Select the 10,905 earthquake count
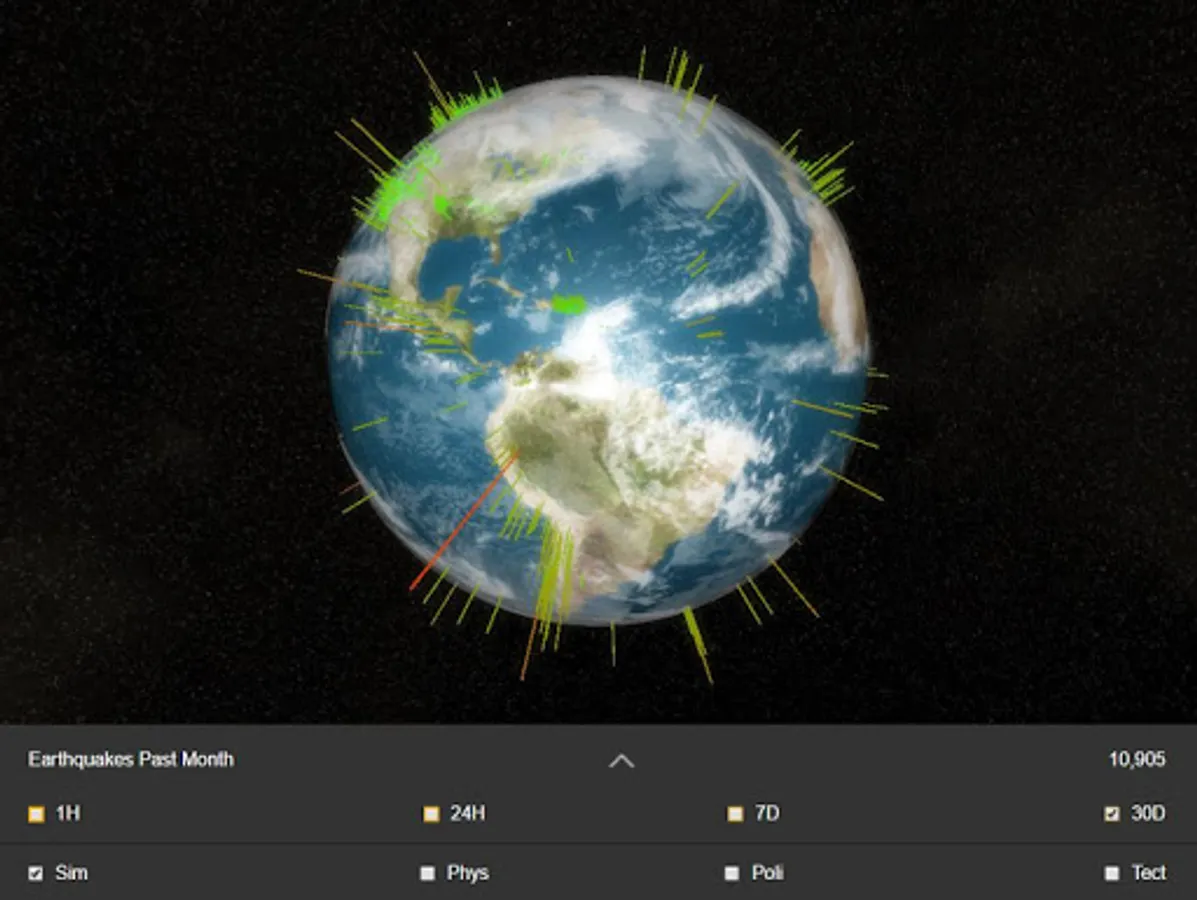The width and height of the screenshot is (1197, 900). click(x=1137, y=760)
